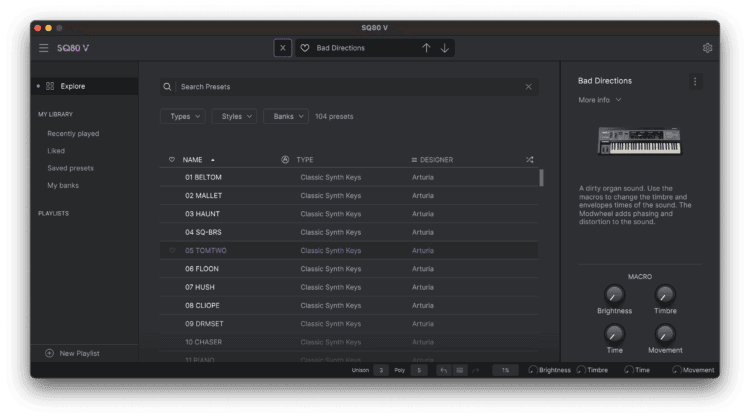Click Time knob in the status bar
This screenshot has width=750, height=418.
(629, 370)
